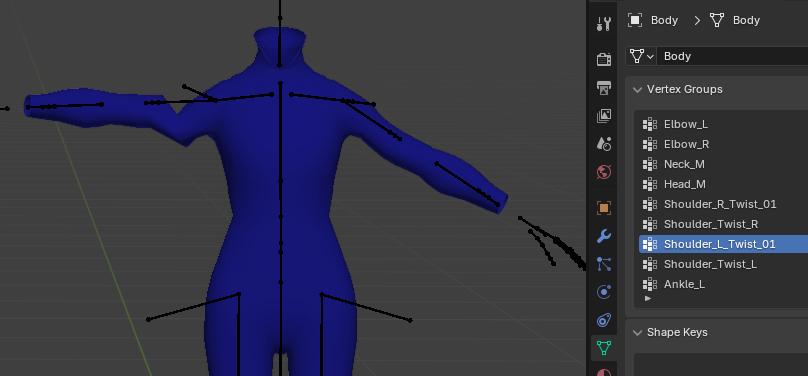Click the Body object icon in breadcrumb
The image size is (808, 376).
pyautogui.click(x=635, y=20)
